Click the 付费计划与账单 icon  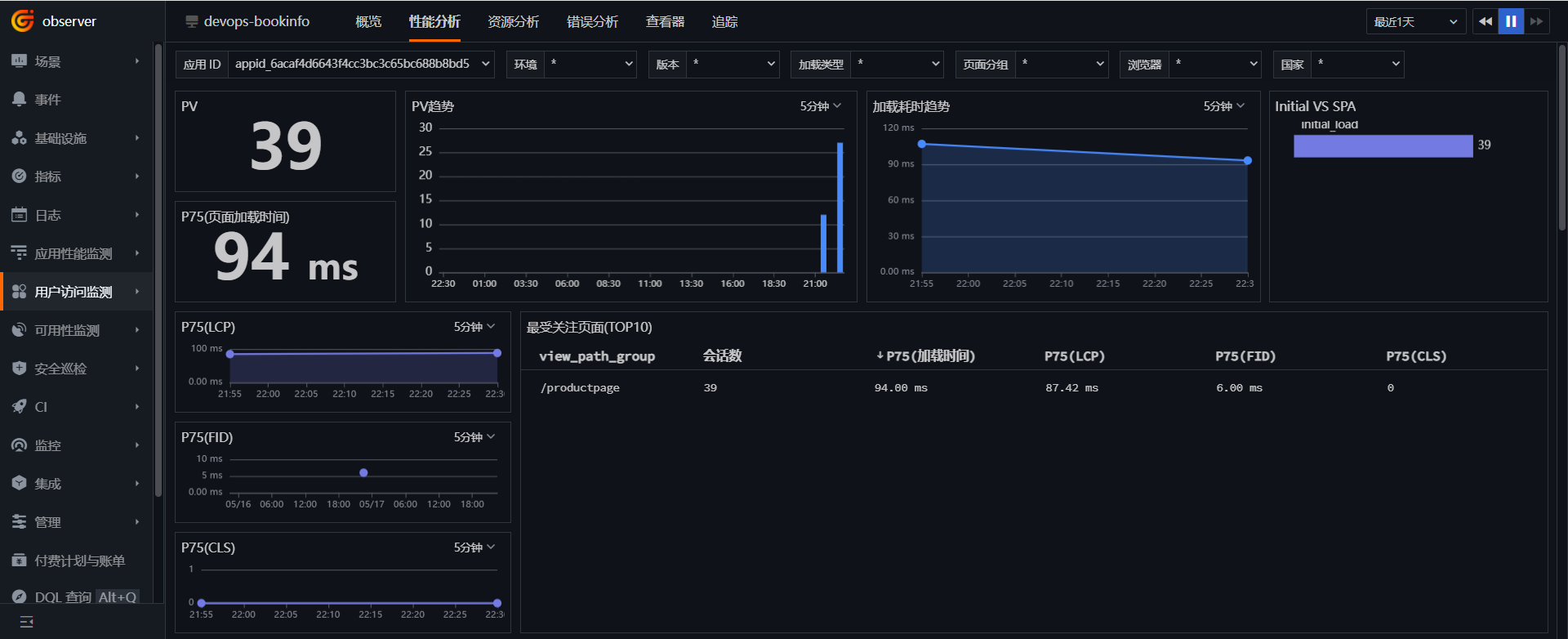(x=19, y=561)
